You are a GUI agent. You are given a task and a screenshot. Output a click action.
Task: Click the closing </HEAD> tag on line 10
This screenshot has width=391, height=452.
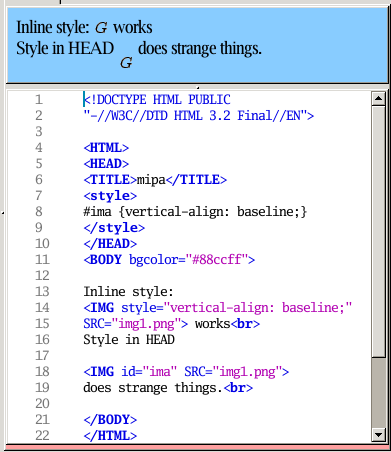110,244
